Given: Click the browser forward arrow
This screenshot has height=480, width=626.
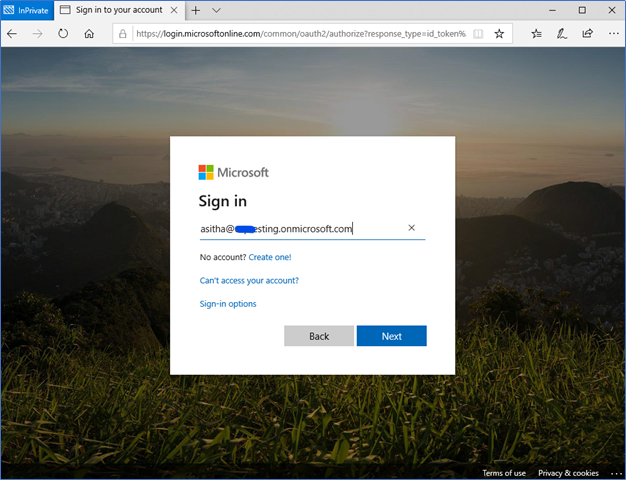Looking at the screenshot, I should [38, 34].
